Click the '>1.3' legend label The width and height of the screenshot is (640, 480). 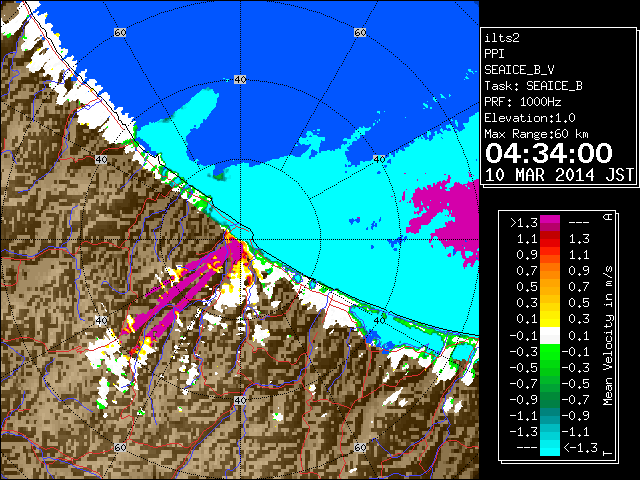pyautogui.click(x=524, y=223)
